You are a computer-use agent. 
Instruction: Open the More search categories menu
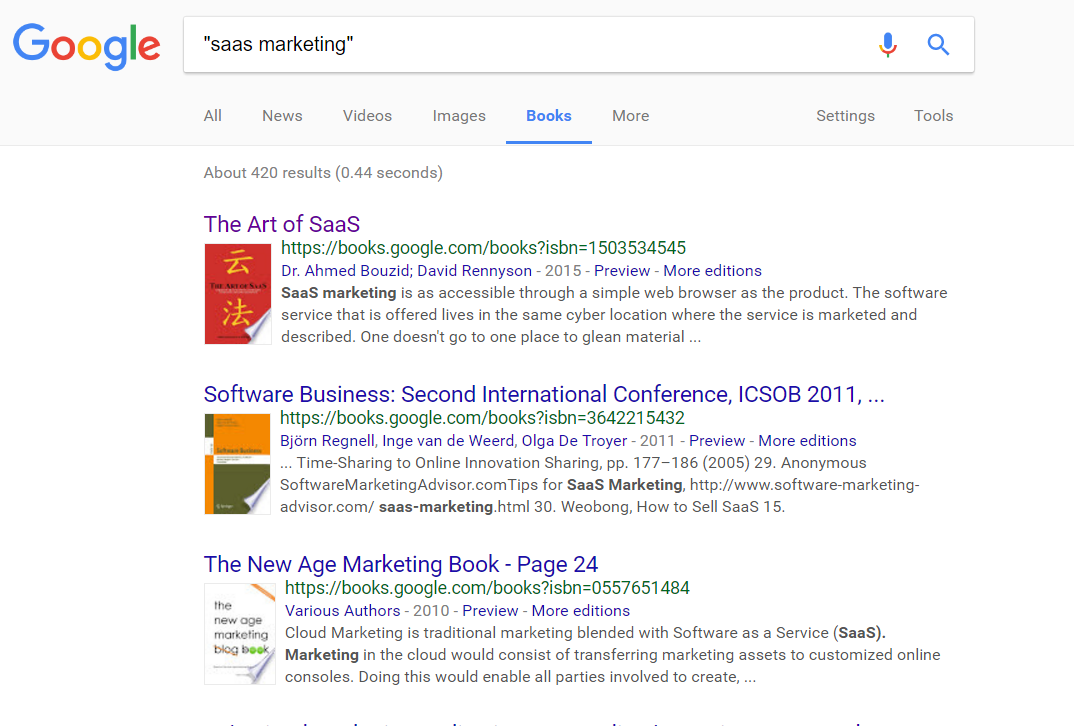click(x=631, y=116)
